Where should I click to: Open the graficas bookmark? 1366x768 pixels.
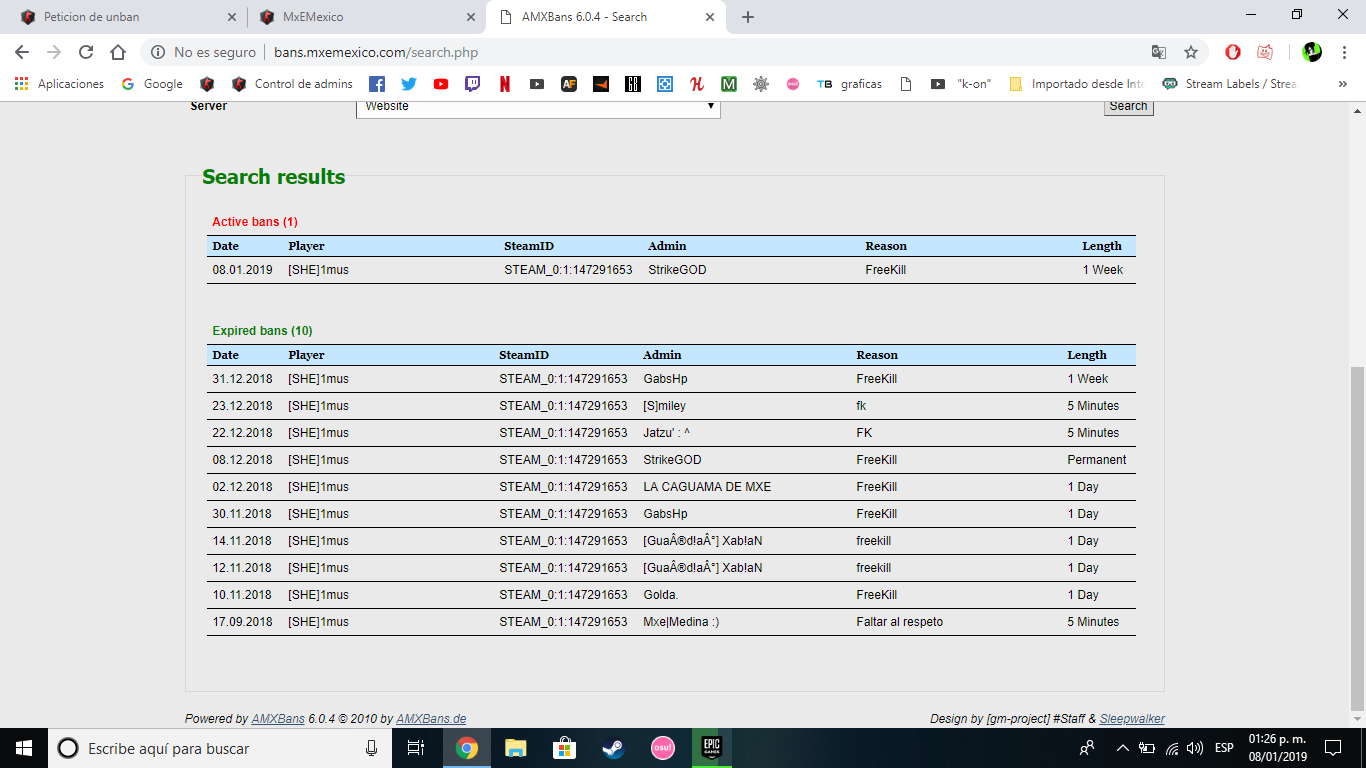click(849, 84)
